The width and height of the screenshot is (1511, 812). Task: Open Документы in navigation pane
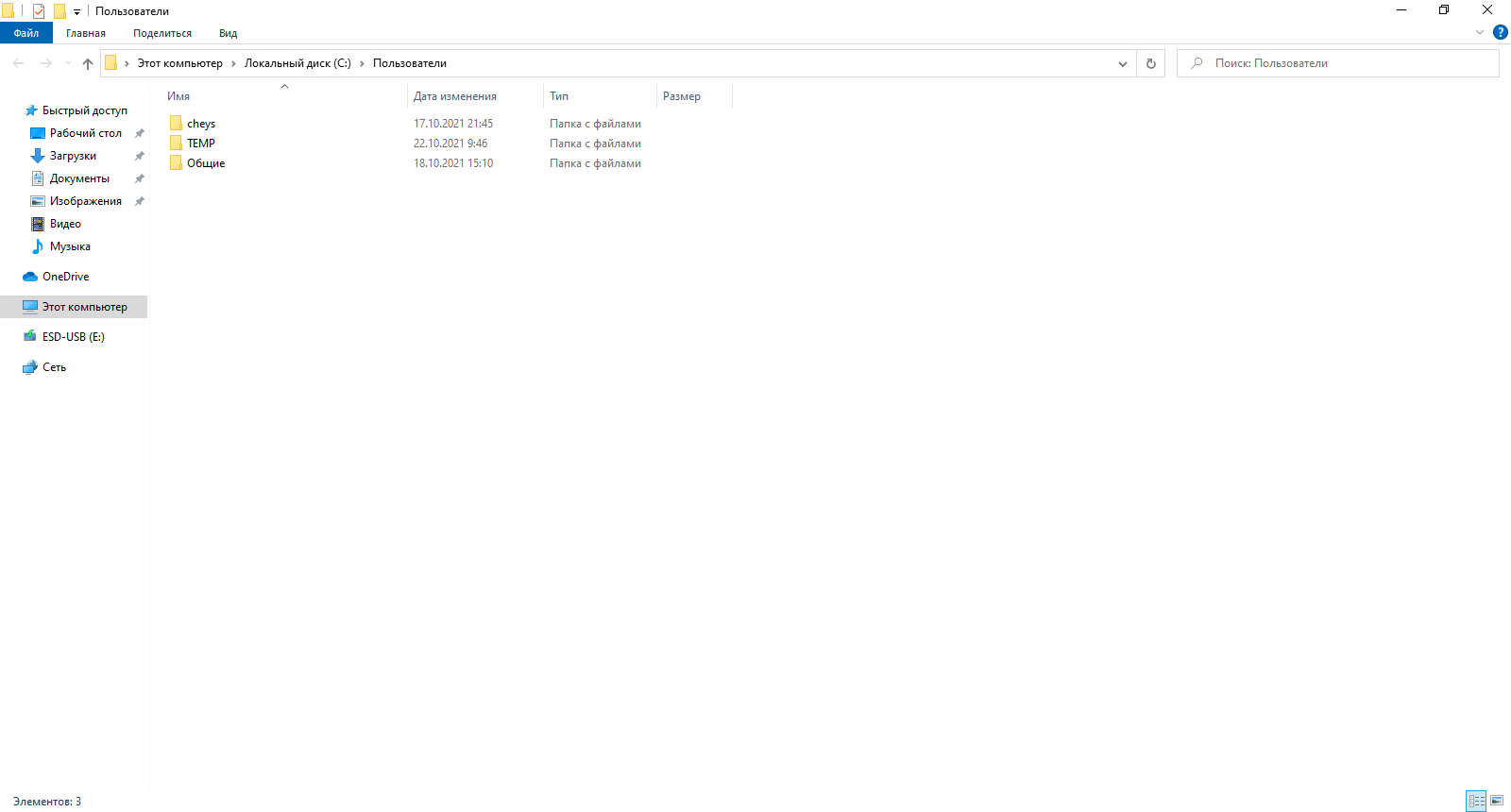79,178
